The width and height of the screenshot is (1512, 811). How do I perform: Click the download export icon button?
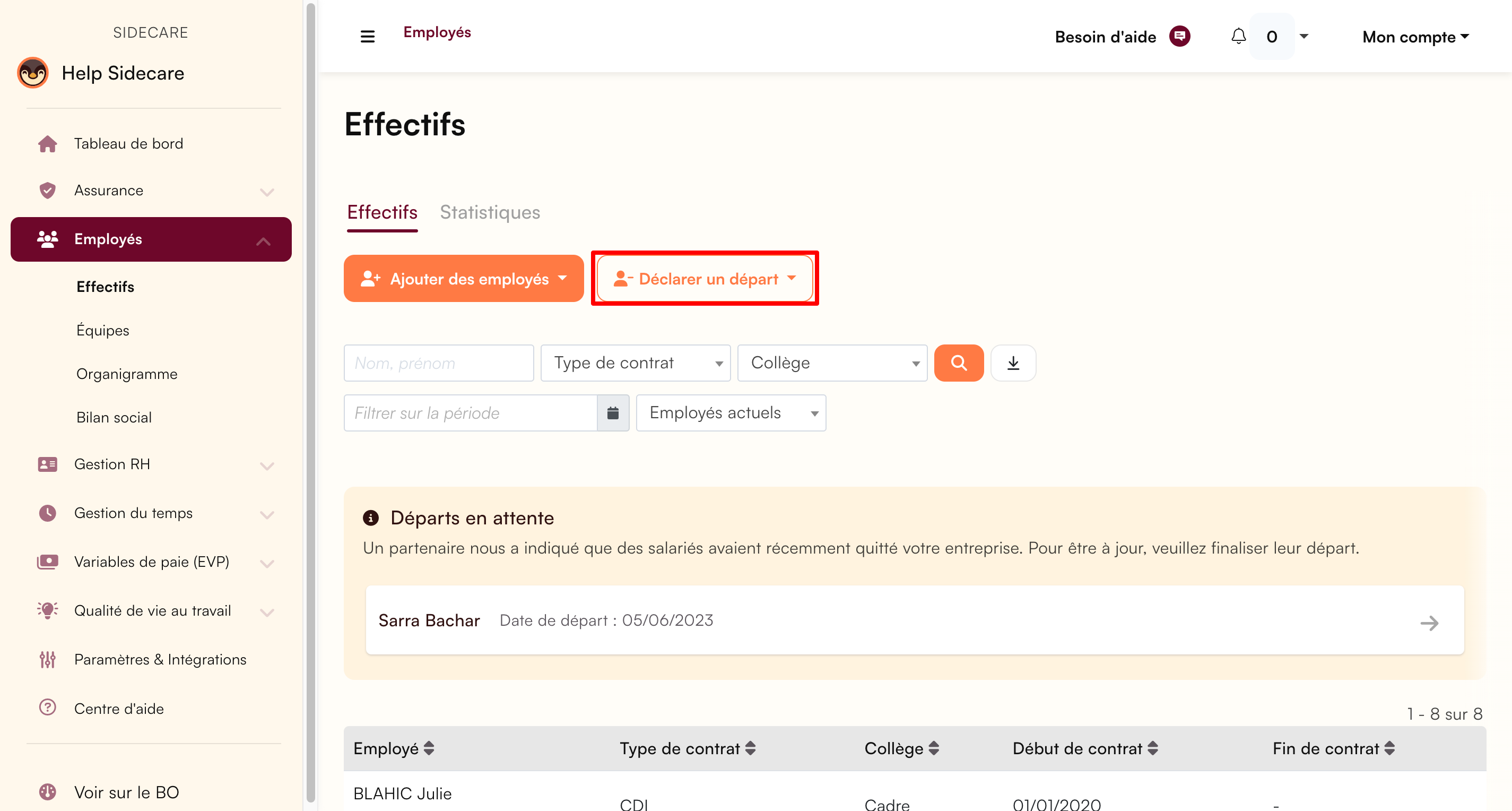point(1013,363)
